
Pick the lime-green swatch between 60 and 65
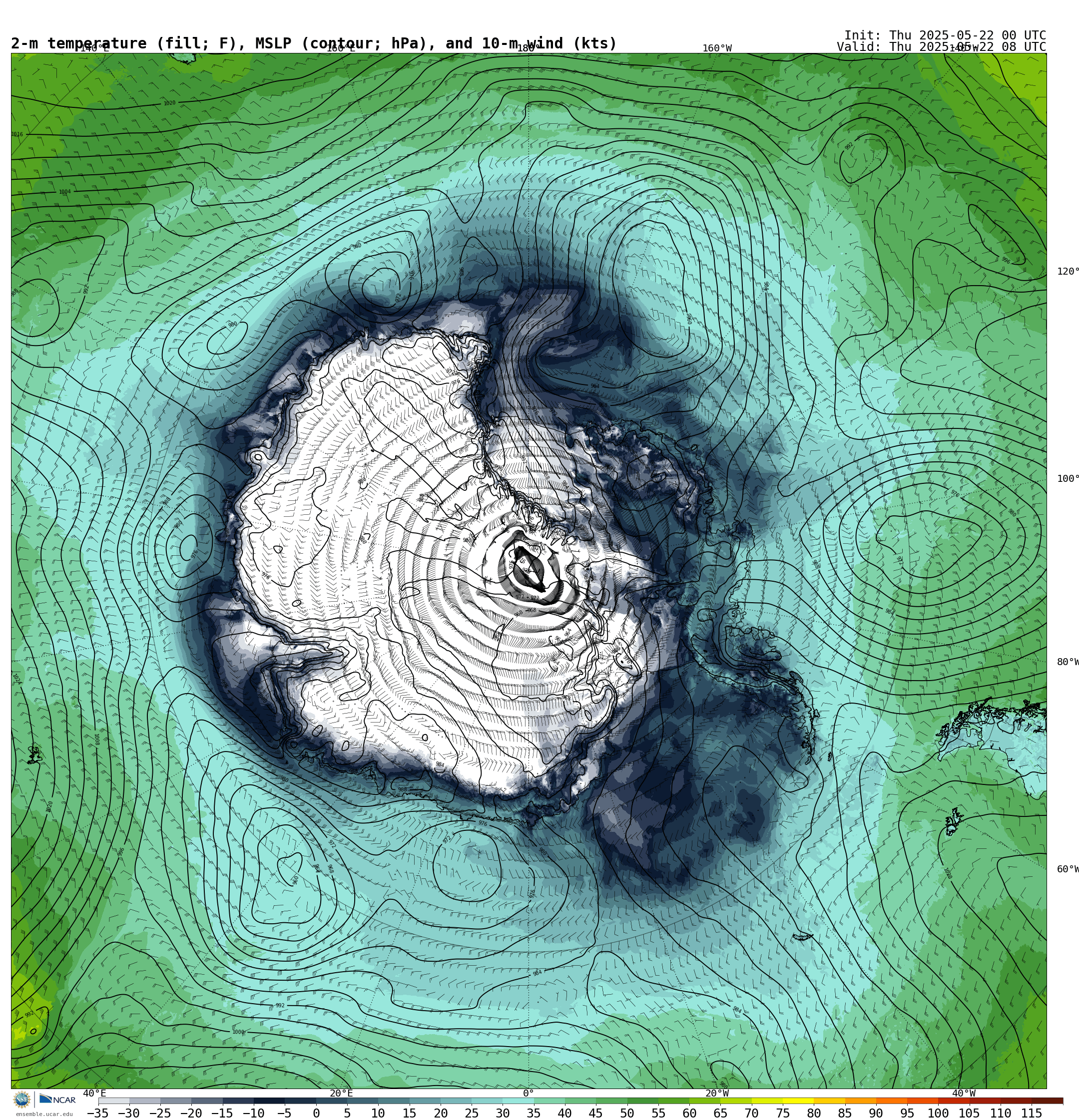click(x=704, y=1101)
